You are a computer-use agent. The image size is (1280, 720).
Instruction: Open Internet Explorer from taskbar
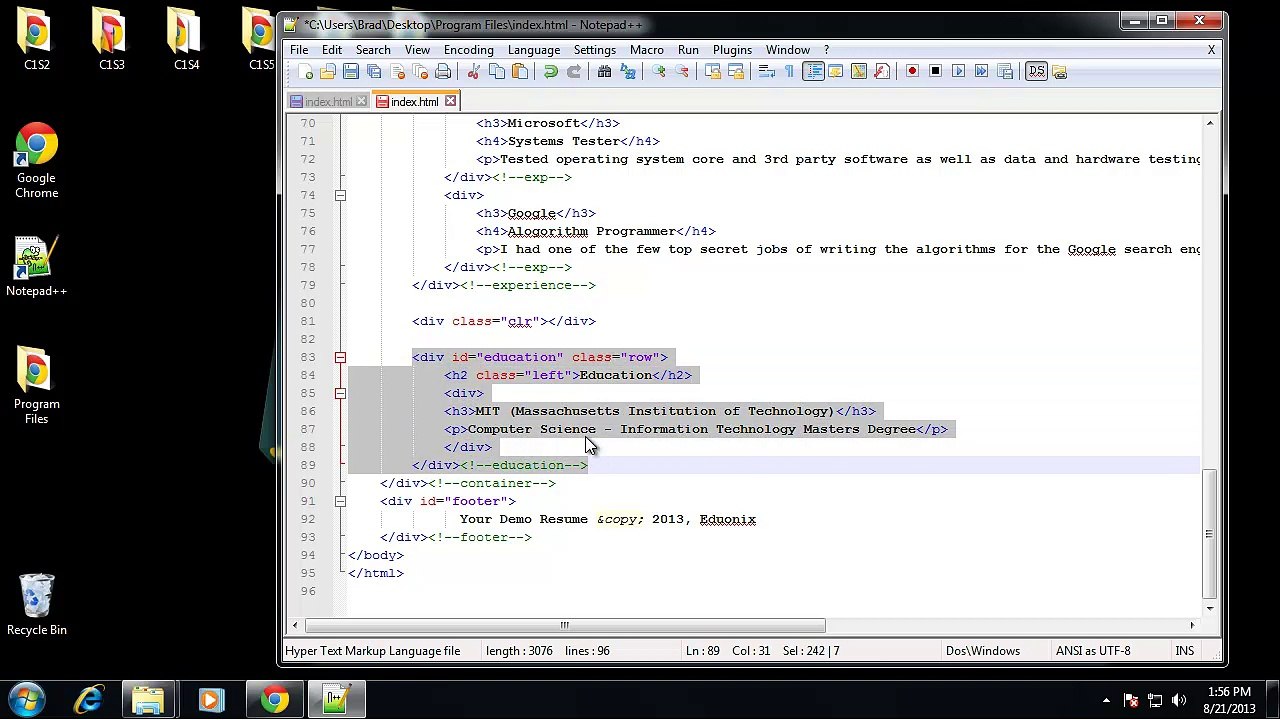click(88, 699)
